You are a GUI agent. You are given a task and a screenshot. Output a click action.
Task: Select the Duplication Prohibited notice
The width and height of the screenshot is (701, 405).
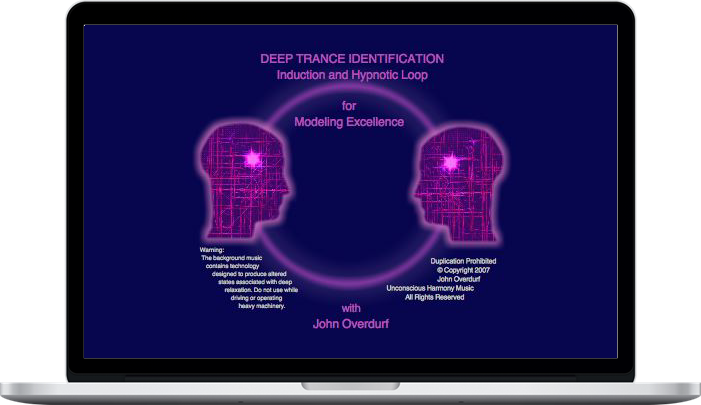point(462,261)
